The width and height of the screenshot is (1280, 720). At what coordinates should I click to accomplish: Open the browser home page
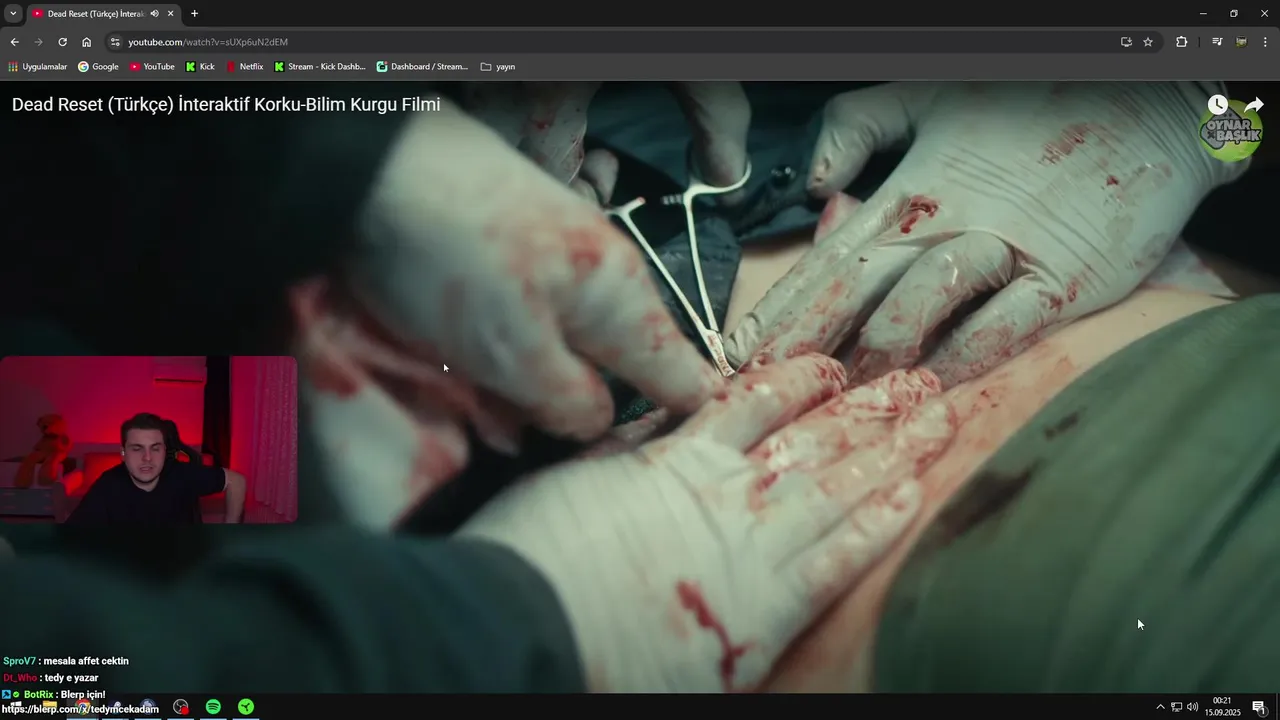point(86,42)
